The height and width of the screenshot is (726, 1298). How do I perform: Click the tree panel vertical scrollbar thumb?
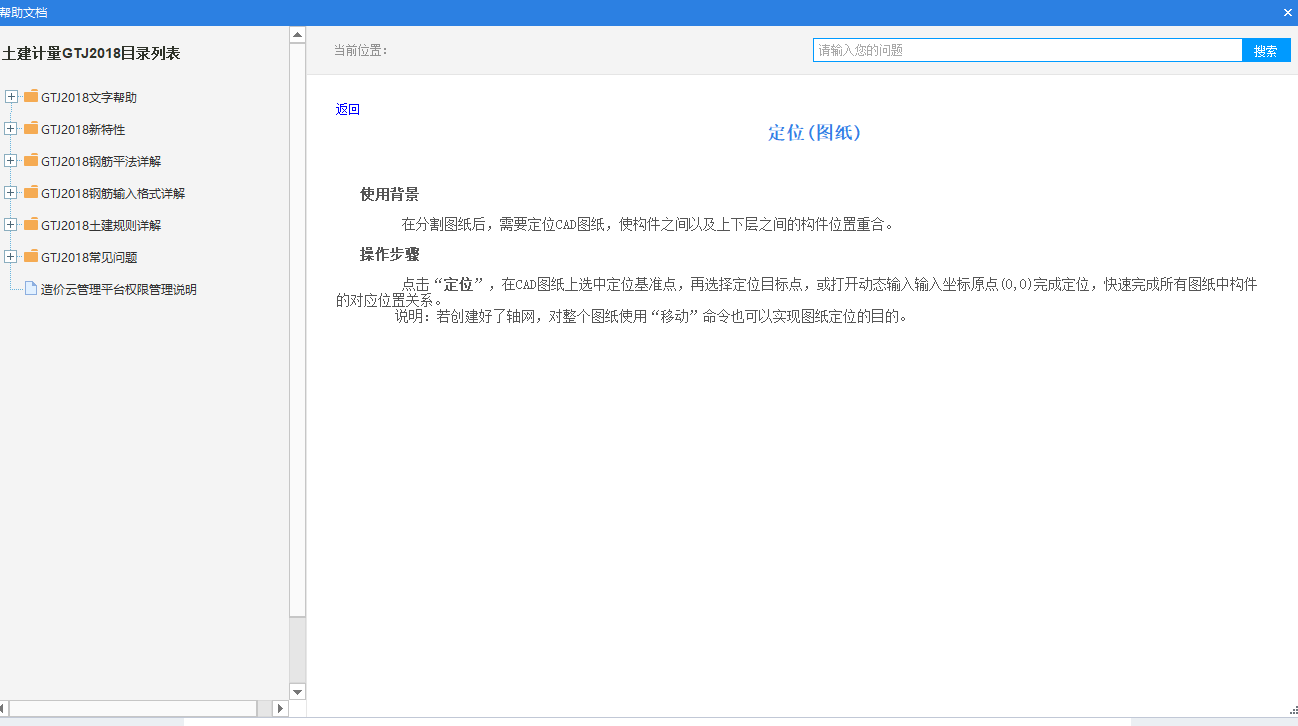tap(297, 330)
